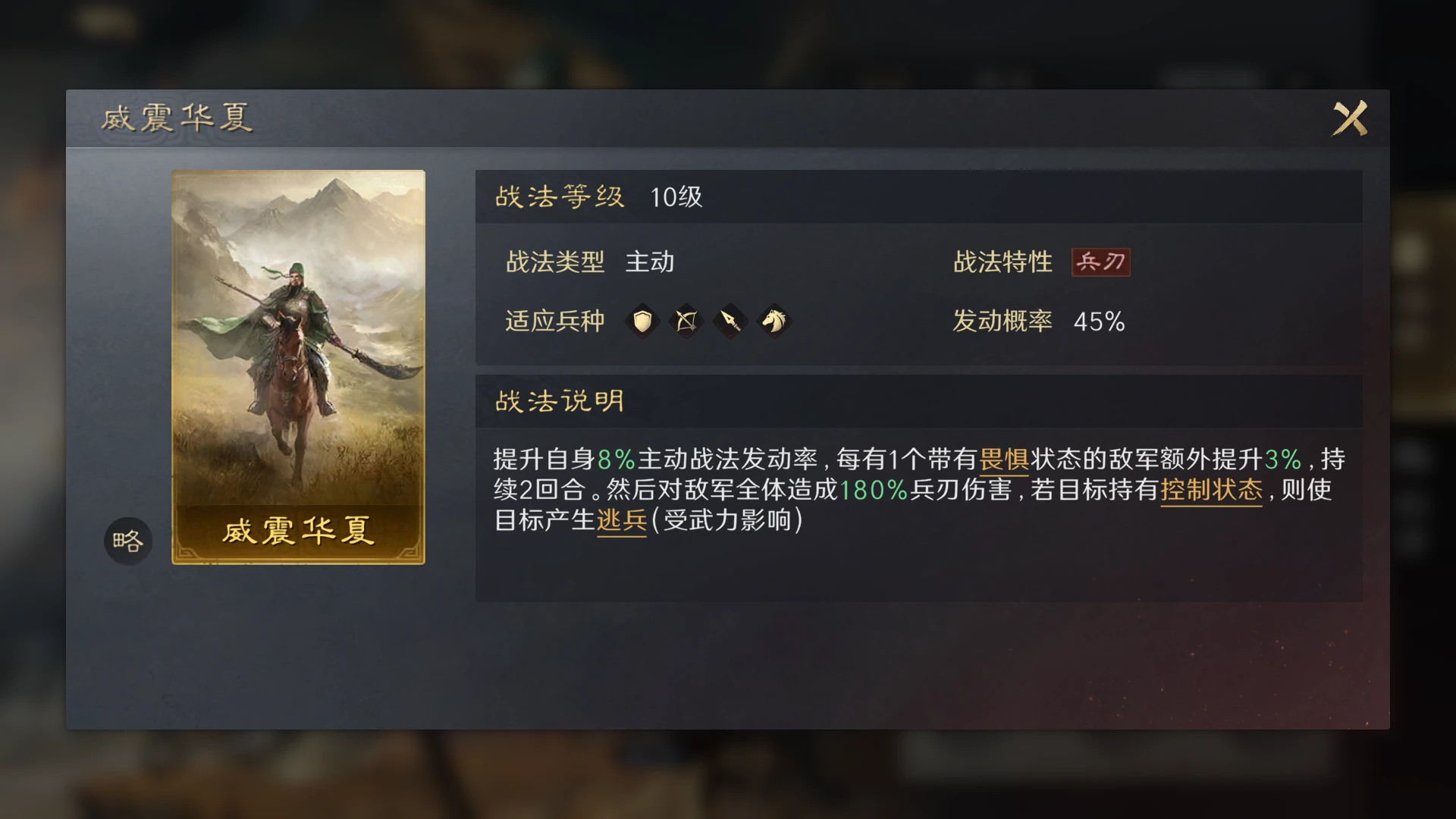1456x819 pixels.
Task: Open the 畏惧 status keyword link
Action: (1004, 460)
